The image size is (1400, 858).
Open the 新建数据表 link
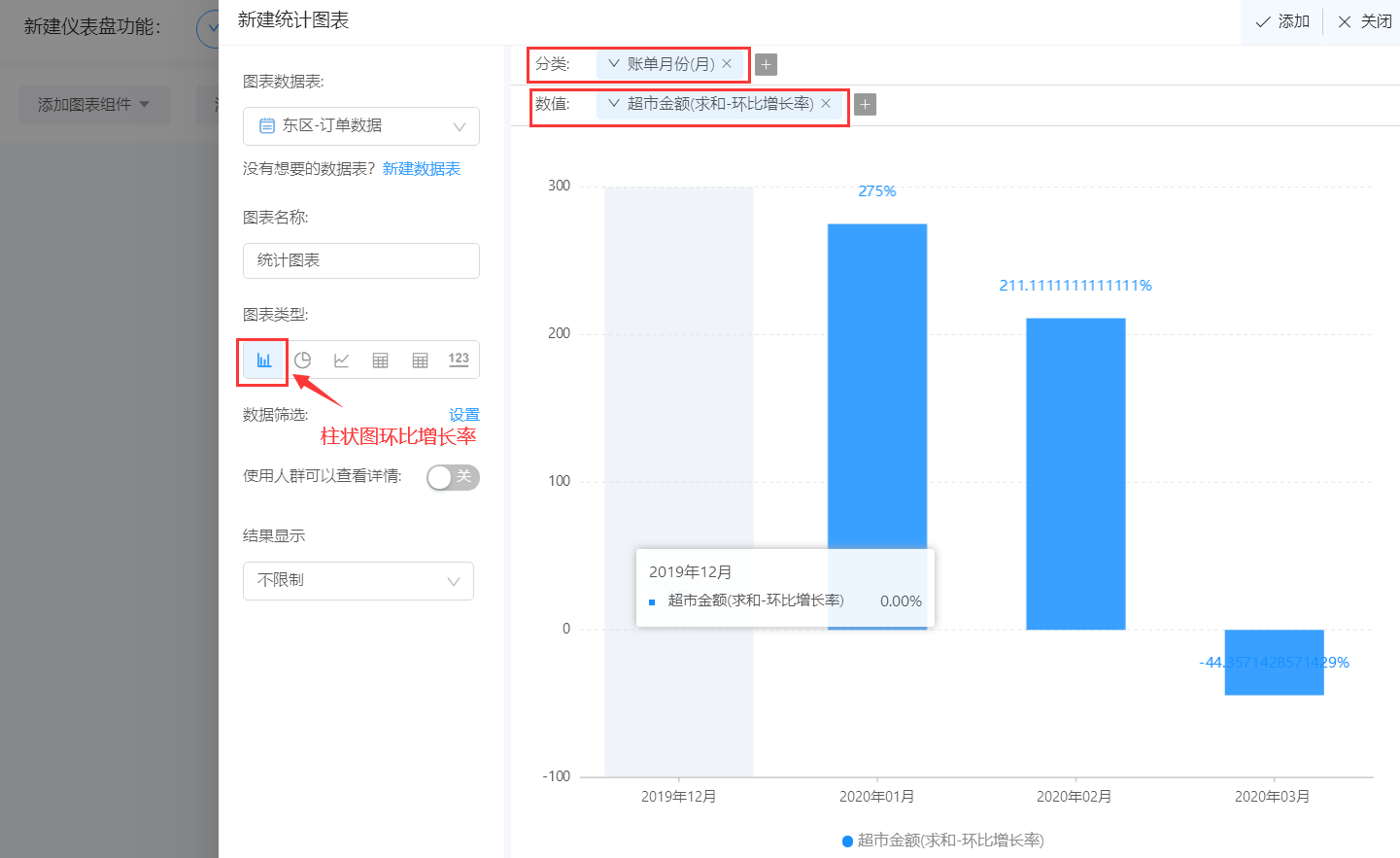click(422, 169)
